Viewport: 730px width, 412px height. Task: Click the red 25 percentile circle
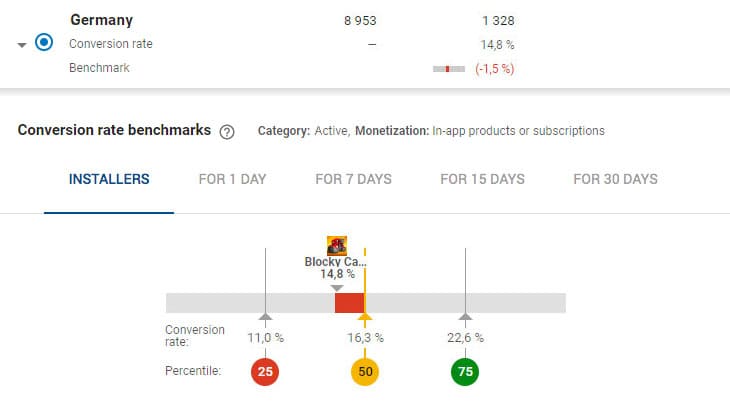(x=265, y=372)
